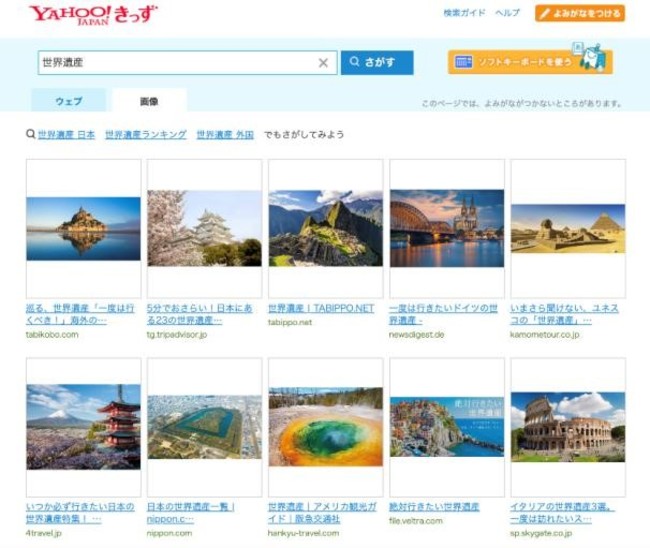Open the いまさら聞けない、ユネスコの link
The height and width of the screenshot is (548, 650).
tap(564, 314)
